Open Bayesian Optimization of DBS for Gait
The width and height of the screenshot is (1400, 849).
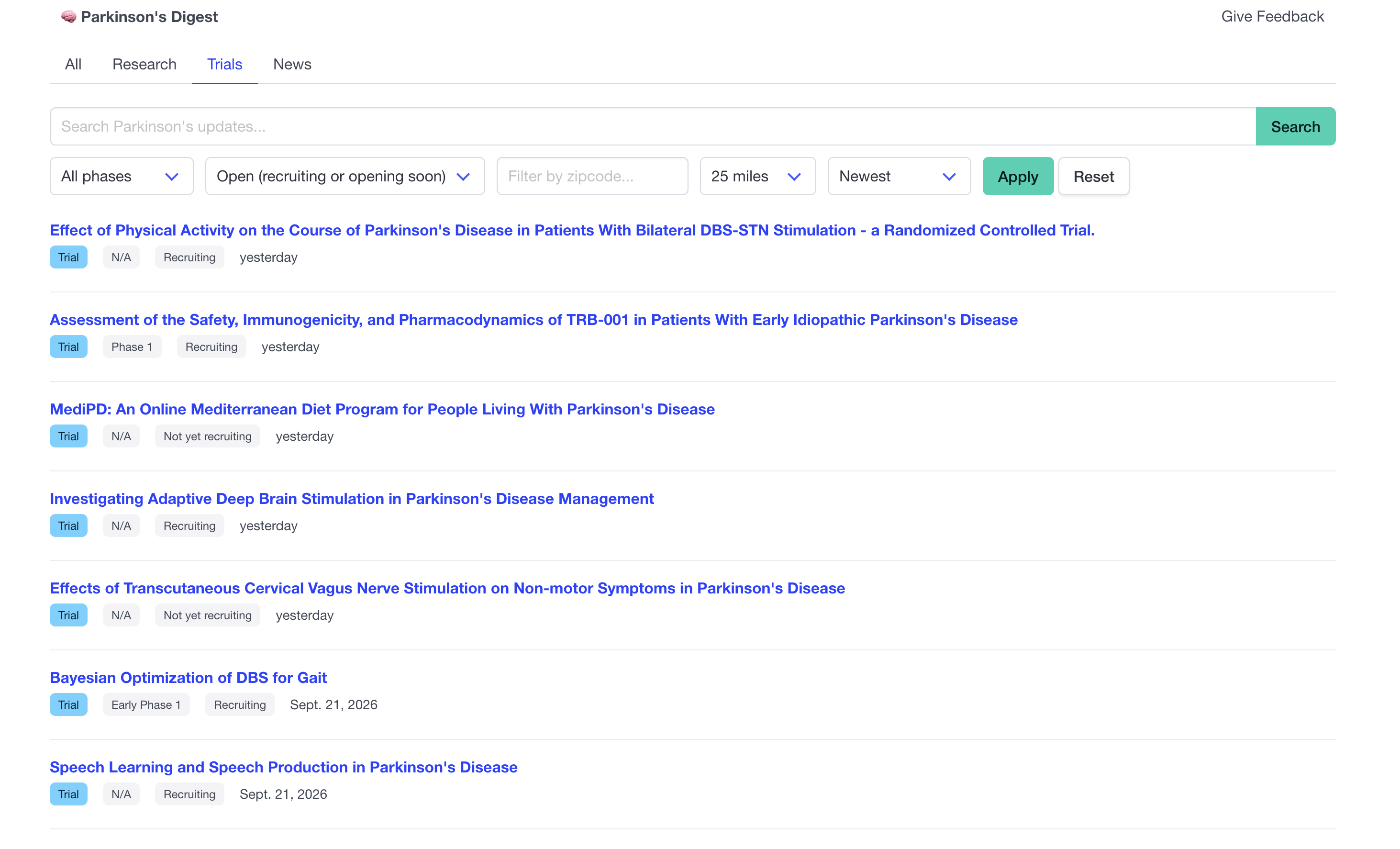188,677
